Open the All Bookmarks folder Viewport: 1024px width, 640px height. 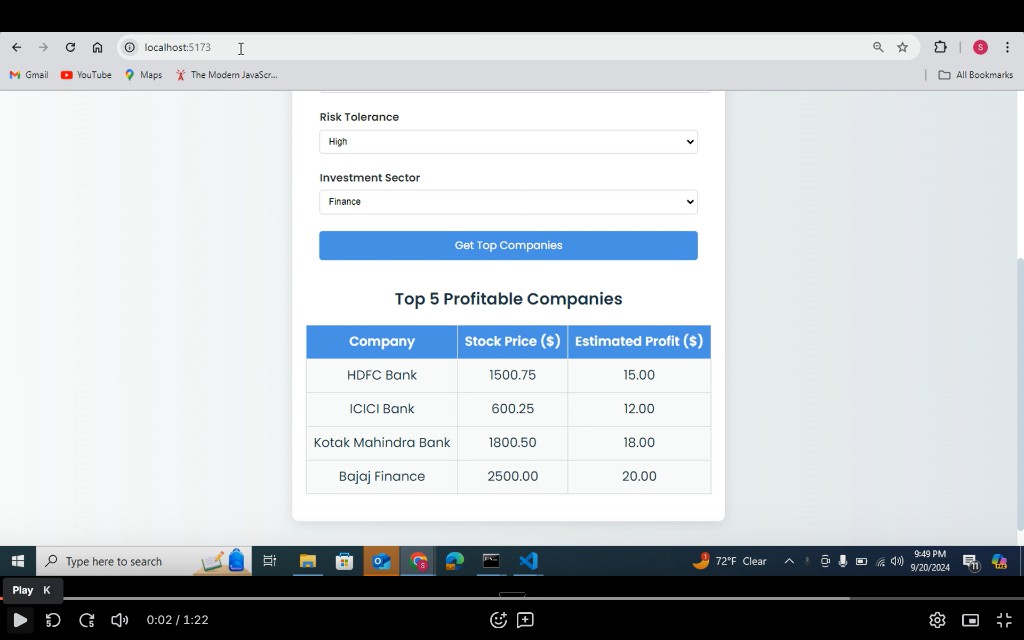[x=976, y=75]
